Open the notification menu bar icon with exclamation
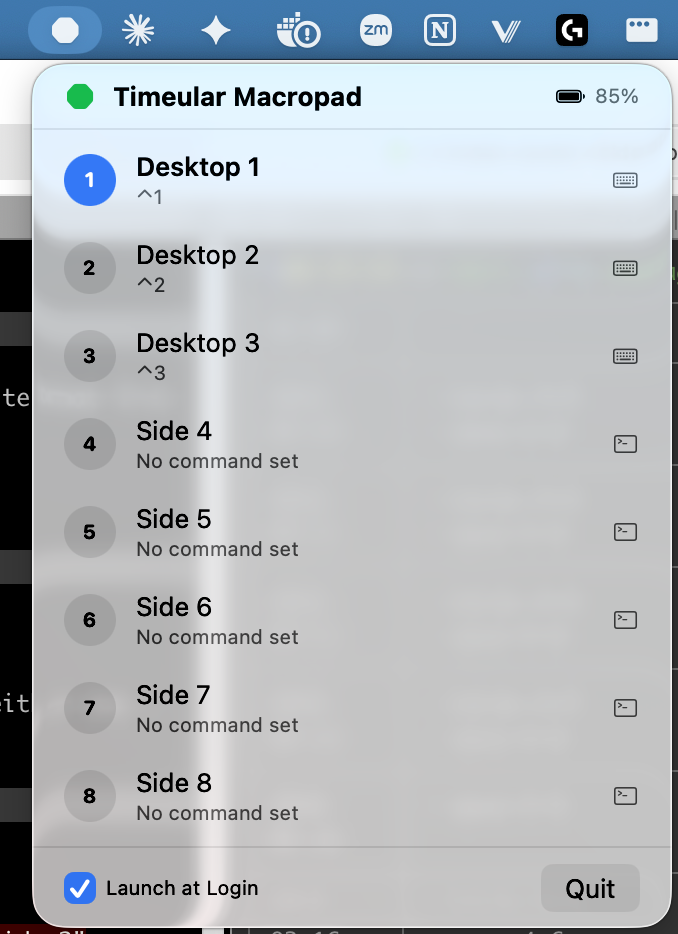The height and width of the screenshot is (934, 678). click(300, 30)
